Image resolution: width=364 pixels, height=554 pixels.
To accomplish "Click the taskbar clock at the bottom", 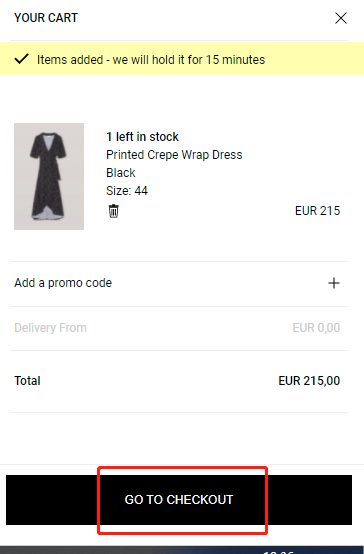I will pyautogui.click(x=279, y=551).
